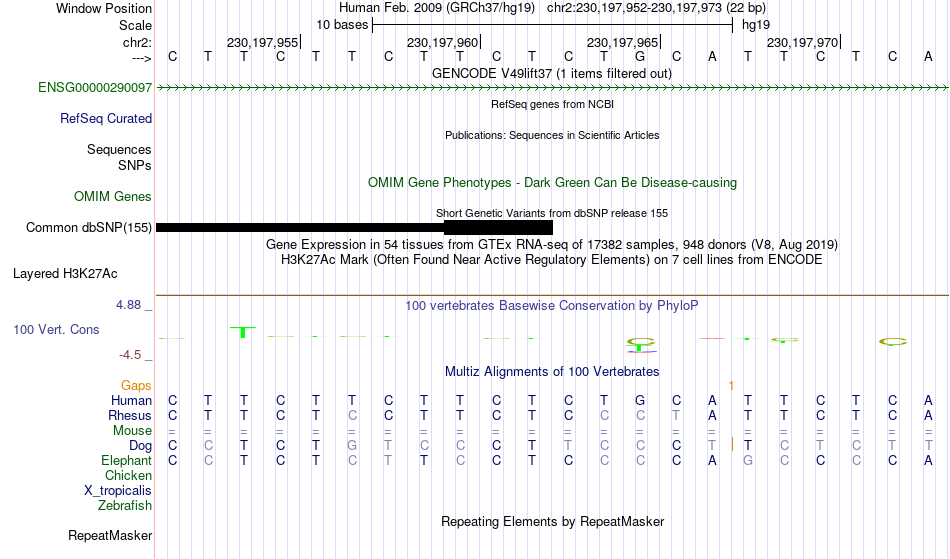Click the GENCODE V49lift37 track title
Viewport: 950px width, 559px height.
coord(552,74)
